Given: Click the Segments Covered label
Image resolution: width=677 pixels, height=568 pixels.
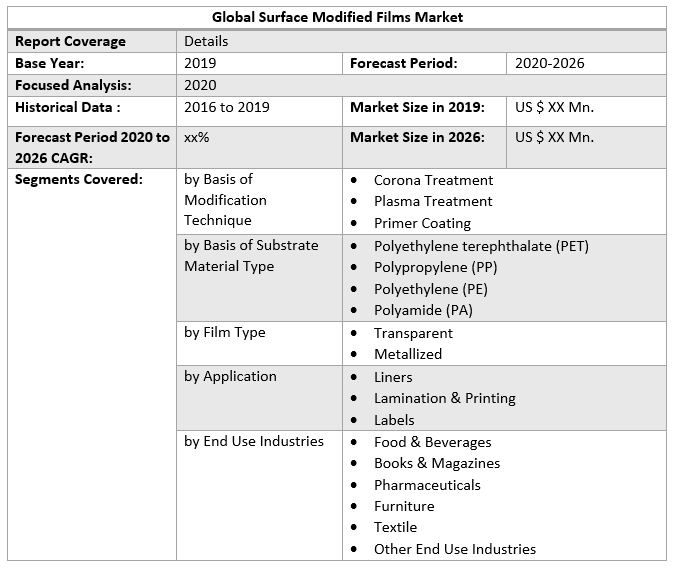Looking at the screenshot, I should pyautogui.click(x=79, y=180).
